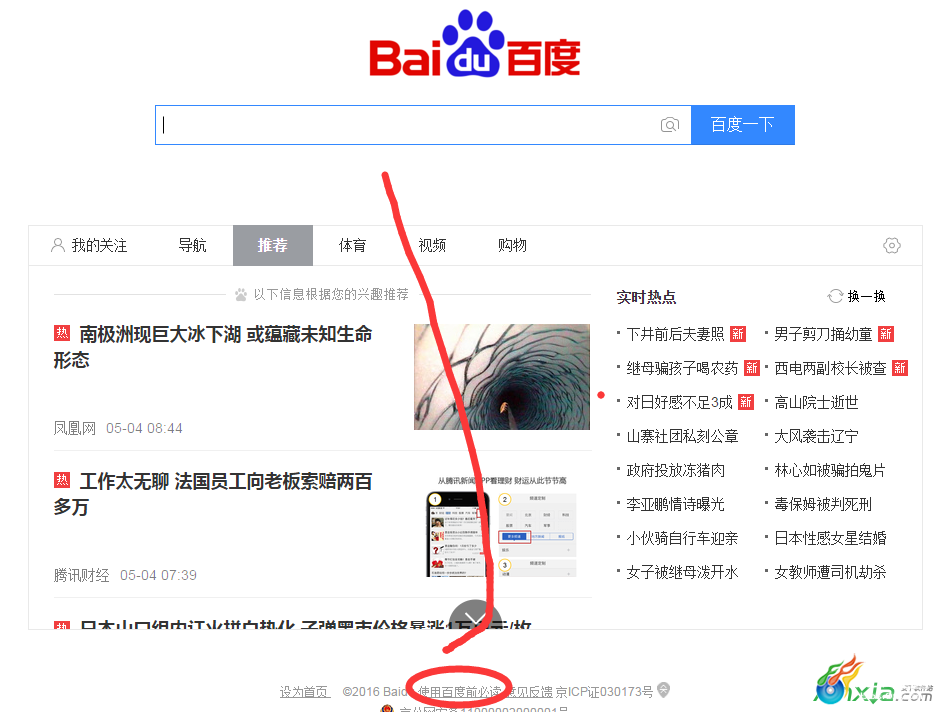This screenshot has width=940, height=712.
Task: Open hot topic 继母骗孩子喝农药
Action: pyautogui.click(x=682, y=368)
